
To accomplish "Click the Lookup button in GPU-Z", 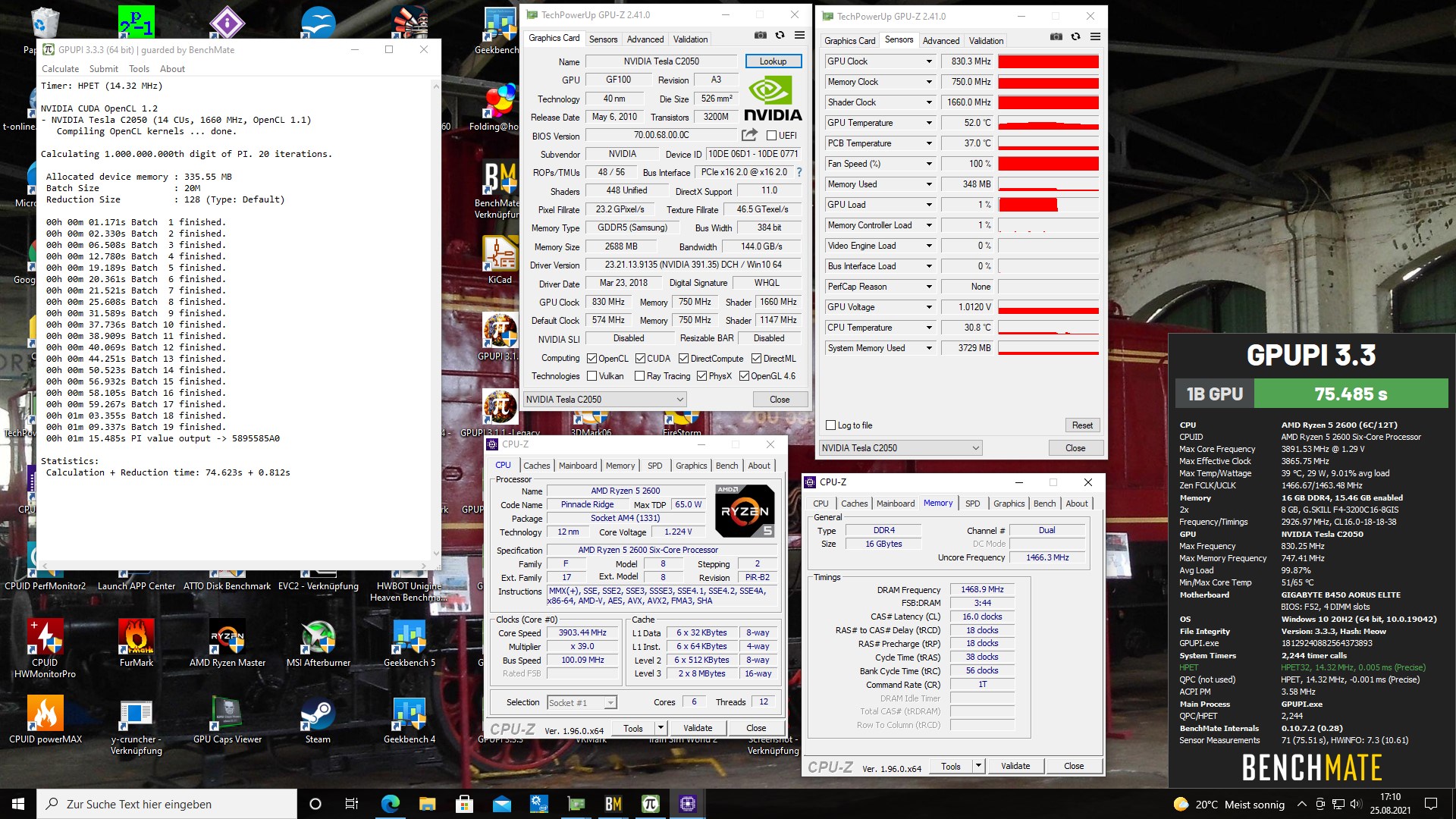I will point(773,61).
